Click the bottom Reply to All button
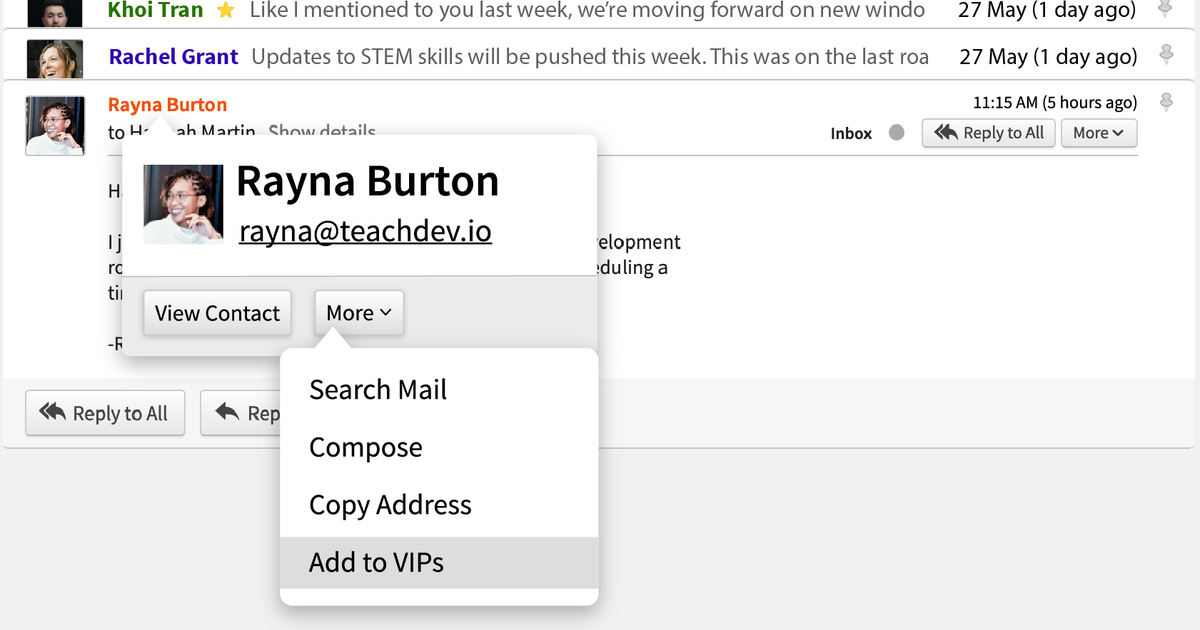 pyautogui.click(x=105, y=413)
